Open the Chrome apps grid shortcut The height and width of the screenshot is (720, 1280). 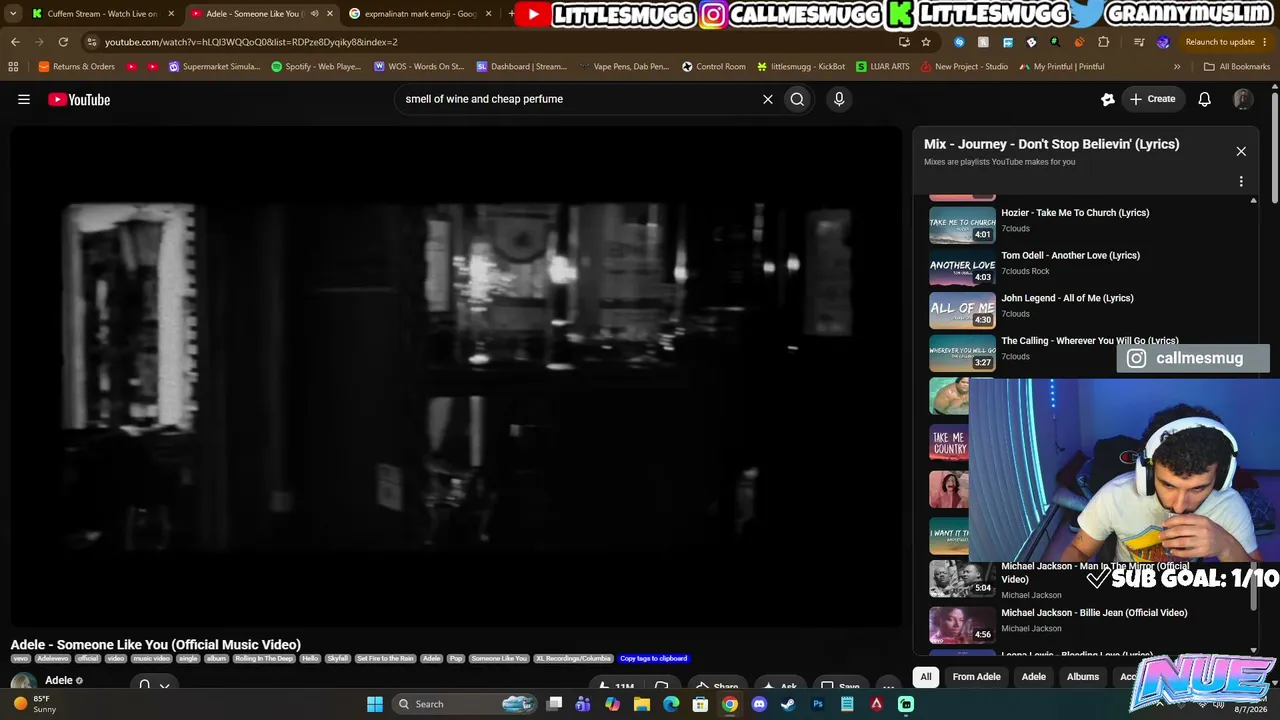click(x=13, y=67)
